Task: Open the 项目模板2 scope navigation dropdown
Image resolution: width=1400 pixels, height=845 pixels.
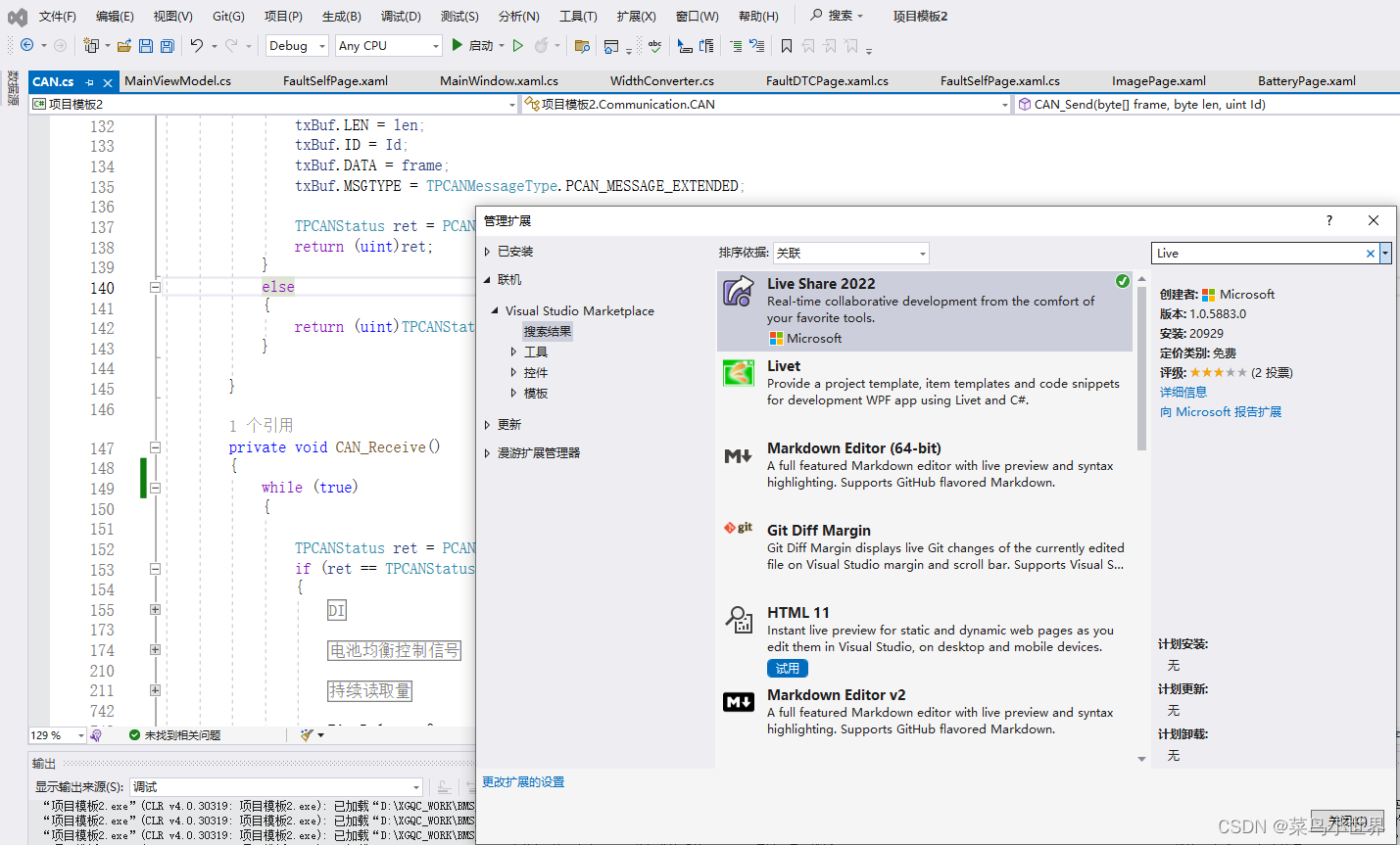Action: (273, 104)
